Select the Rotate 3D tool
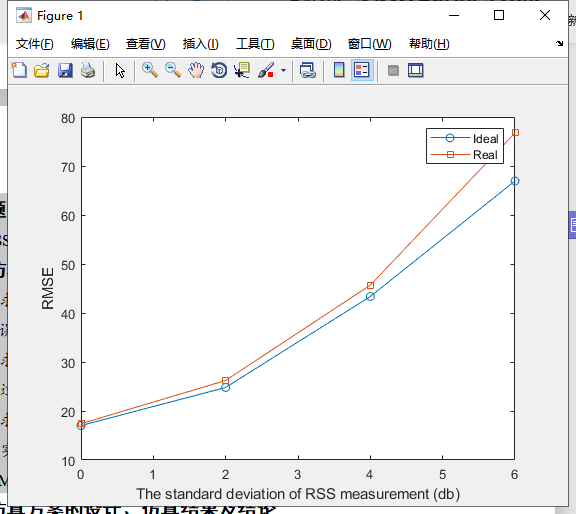 point(219,70)
